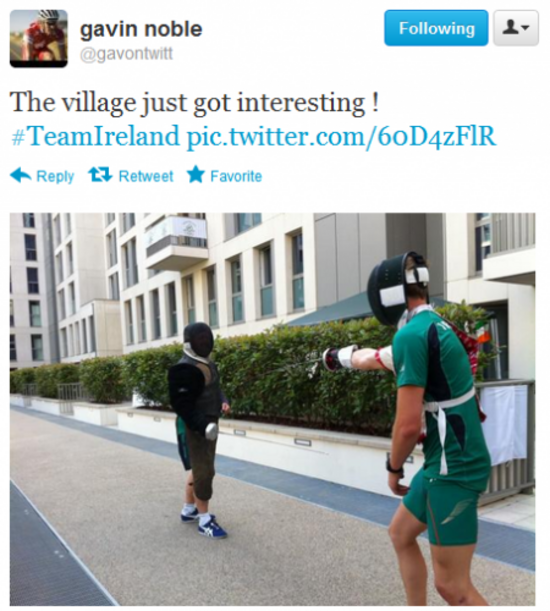Open the attached fencing photo
This screenshot has width=550, height=611.
[x=272, y=409]
